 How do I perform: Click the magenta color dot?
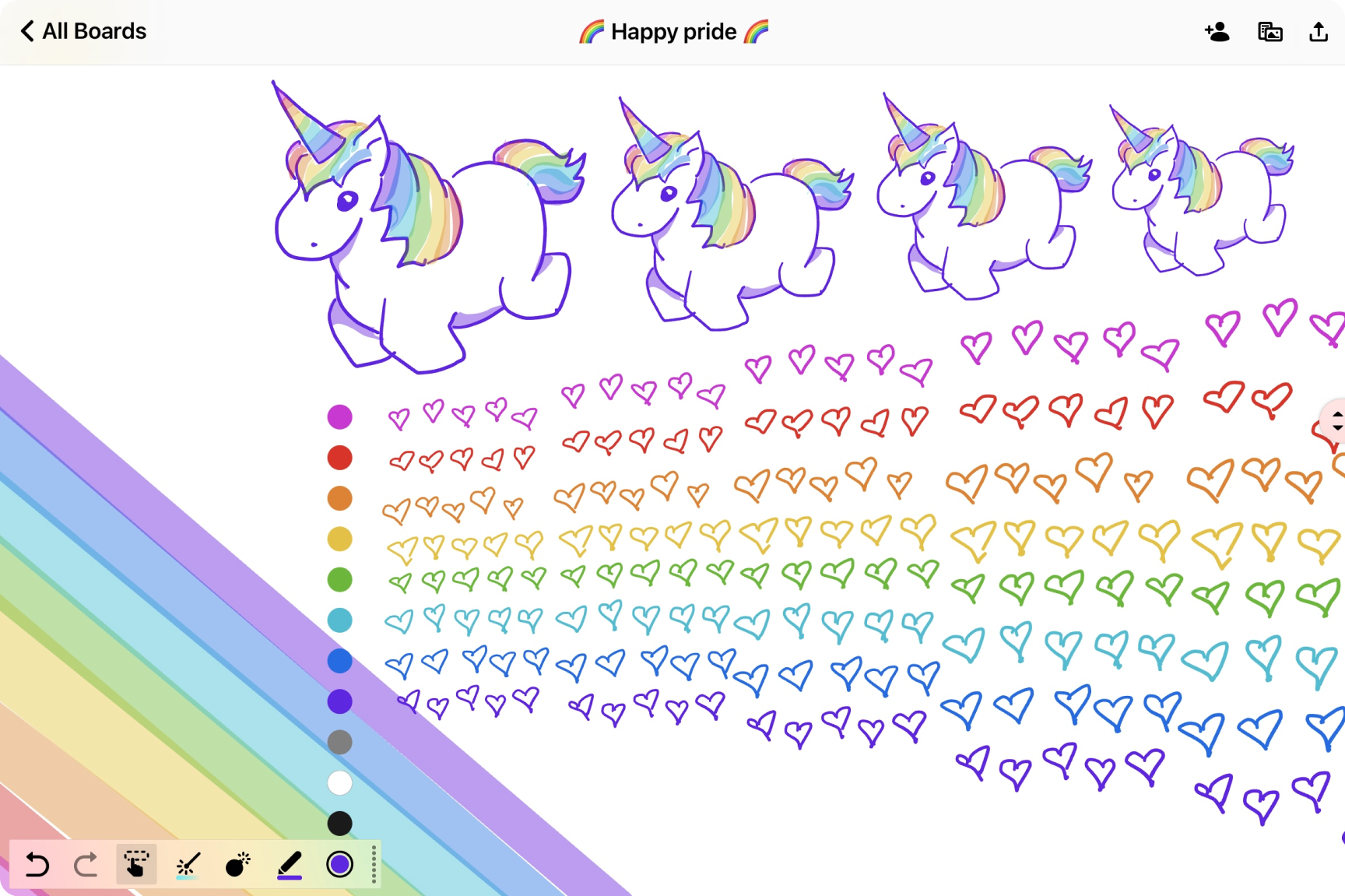coord(339,417)
